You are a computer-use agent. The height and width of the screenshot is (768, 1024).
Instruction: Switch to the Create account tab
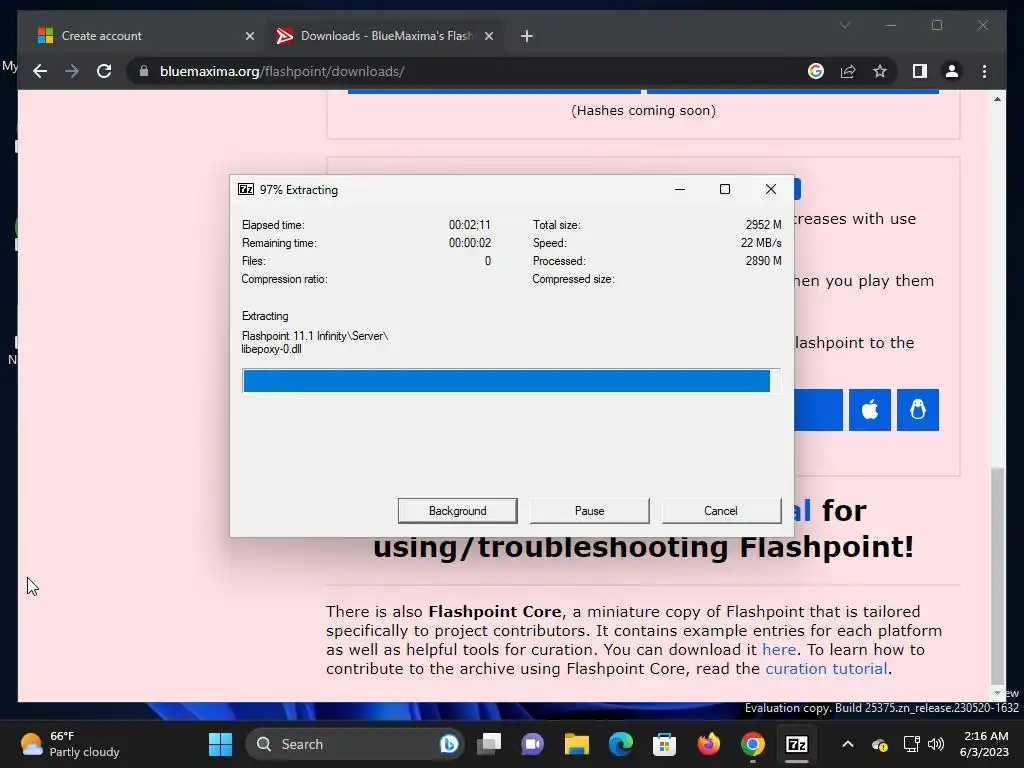(145, 36)
